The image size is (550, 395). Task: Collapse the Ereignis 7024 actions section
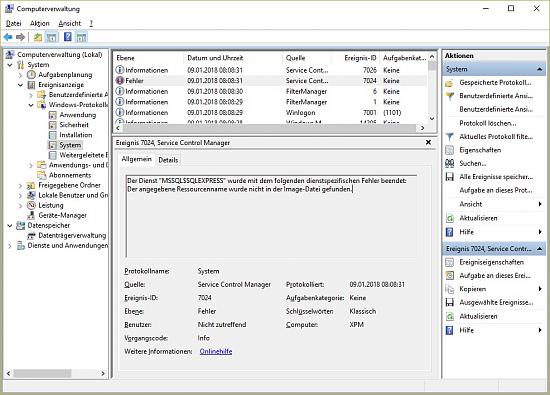pos(539,249)
